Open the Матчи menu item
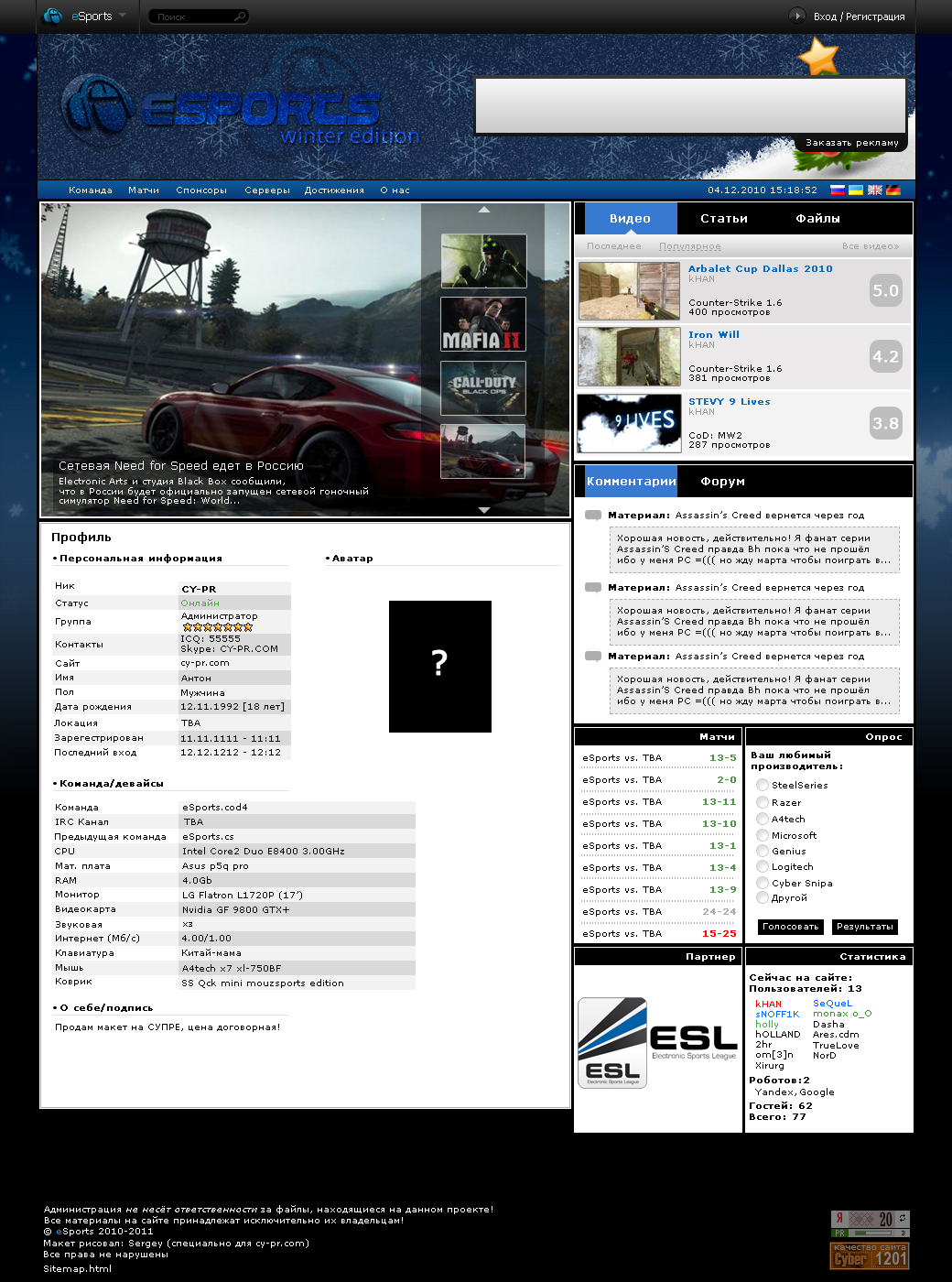Image resolution: width=952 pixels, height=1282 pixels. pyautogui.click(x=144, y=190)
